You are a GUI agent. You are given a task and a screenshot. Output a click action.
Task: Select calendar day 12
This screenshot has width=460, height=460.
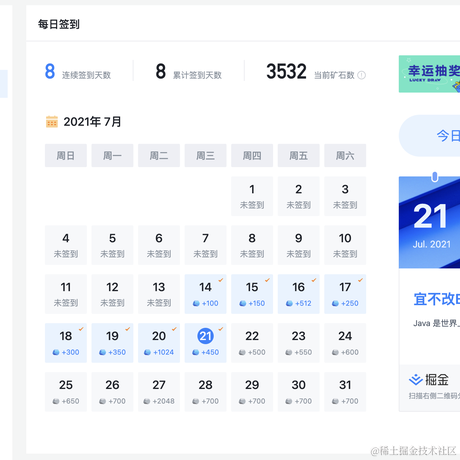(x=112, y=294)
